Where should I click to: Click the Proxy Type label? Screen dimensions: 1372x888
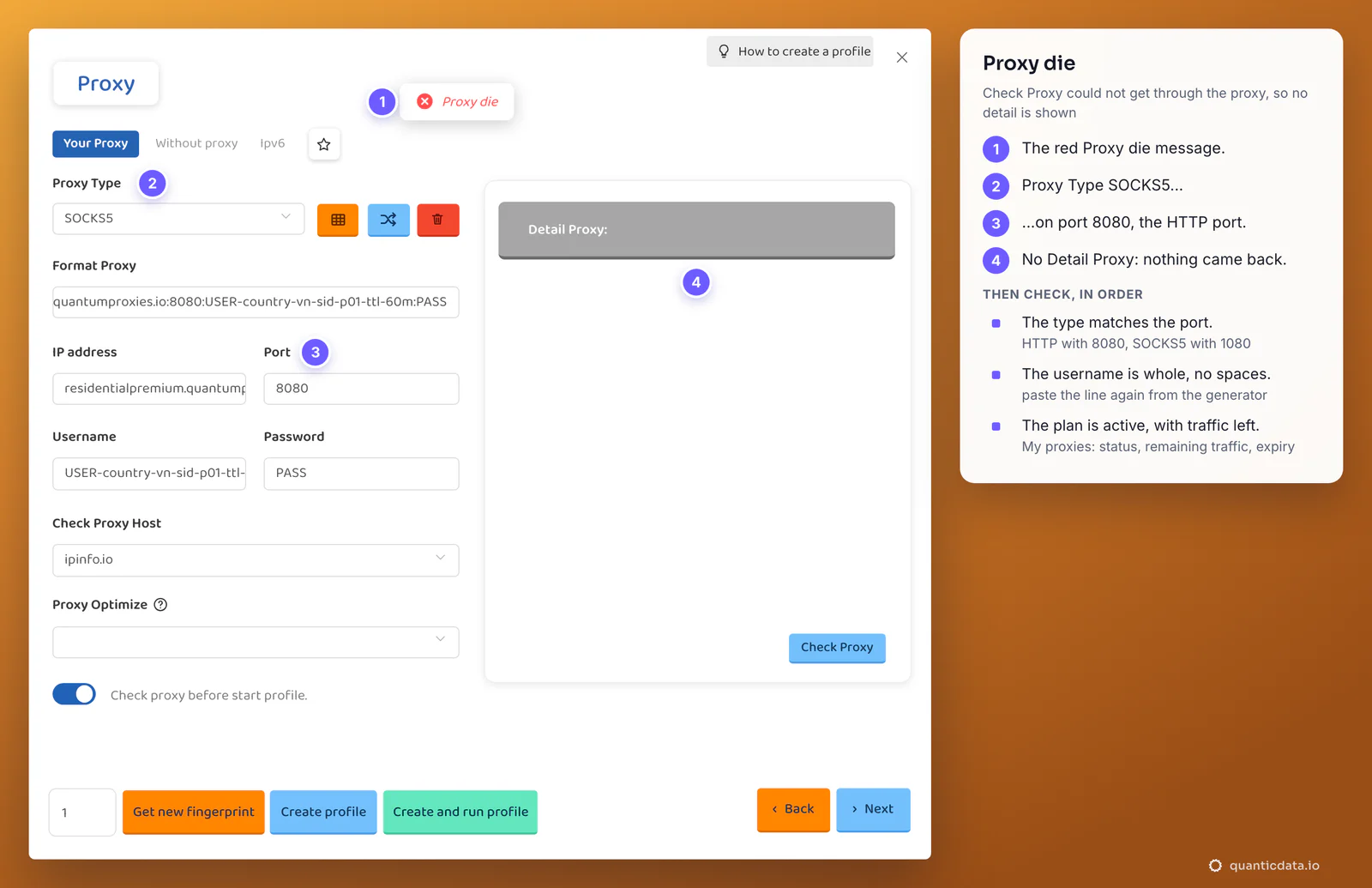[x=87, y=184]
